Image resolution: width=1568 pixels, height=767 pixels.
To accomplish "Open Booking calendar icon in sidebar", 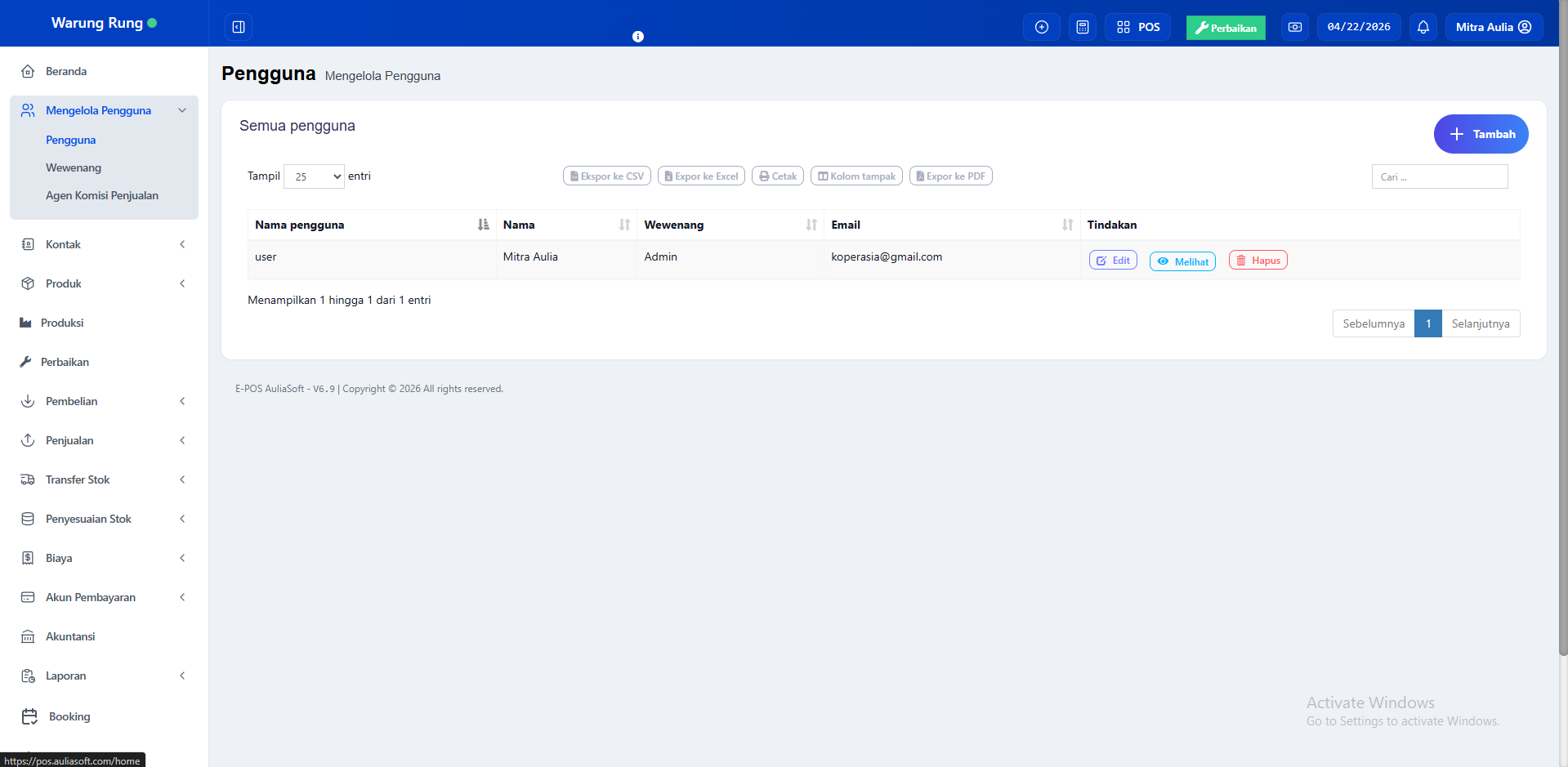I will click(29, 716).
